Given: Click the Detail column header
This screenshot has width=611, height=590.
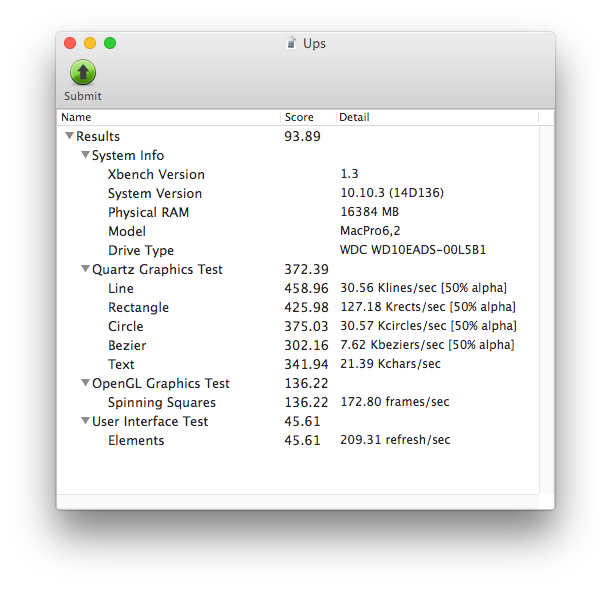Looking at the screenshot, I should coord(437,117).
